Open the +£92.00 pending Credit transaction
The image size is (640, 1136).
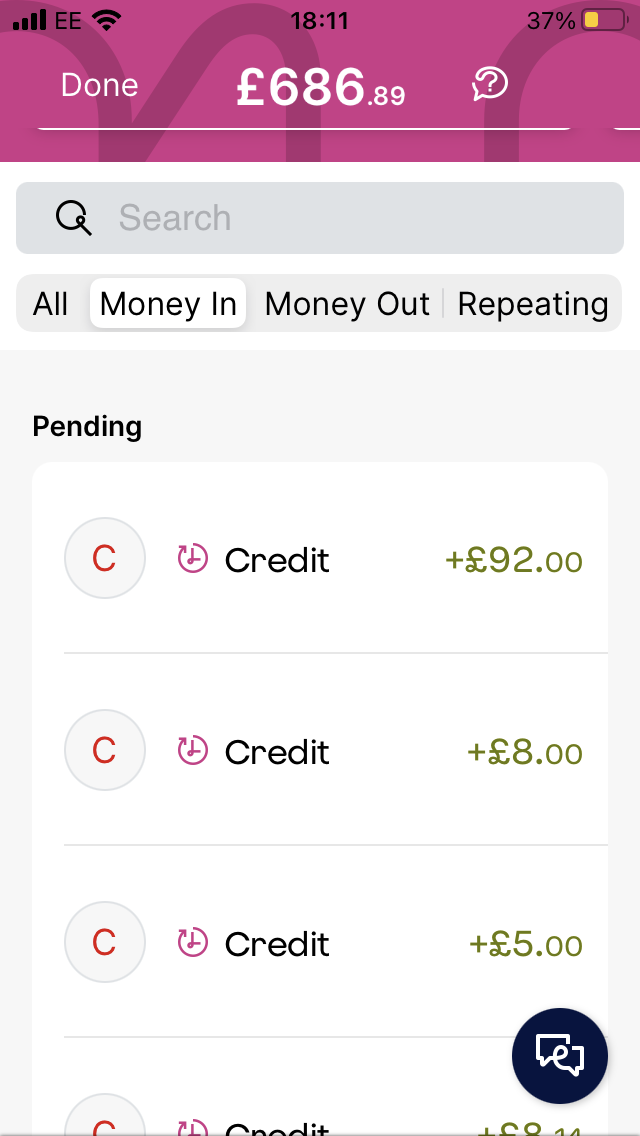(320, 558)
